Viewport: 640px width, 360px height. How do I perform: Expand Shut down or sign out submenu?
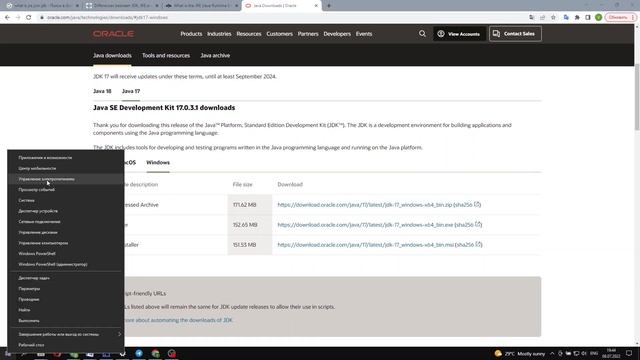pyautogui.click(x=65, y=334)
